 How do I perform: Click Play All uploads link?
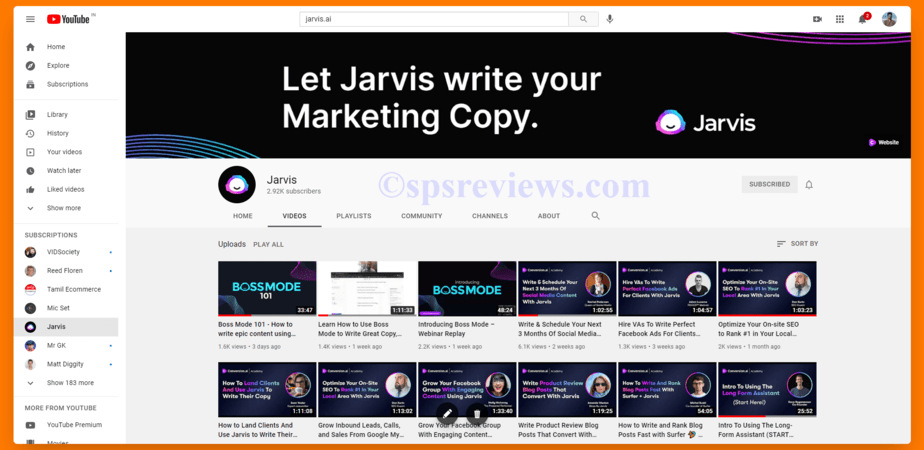[268, 244]
